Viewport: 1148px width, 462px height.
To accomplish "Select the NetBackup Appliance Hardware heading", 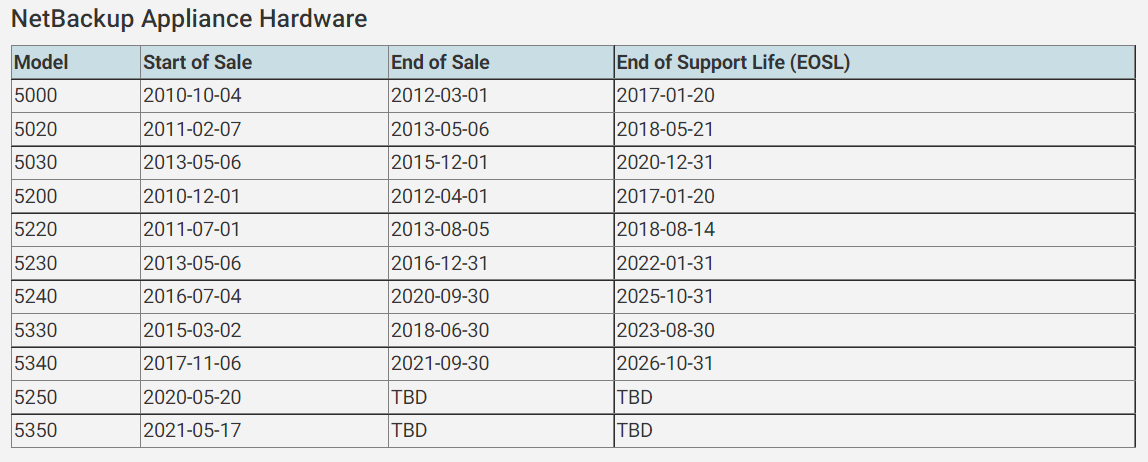I will (x=189, y=19).
